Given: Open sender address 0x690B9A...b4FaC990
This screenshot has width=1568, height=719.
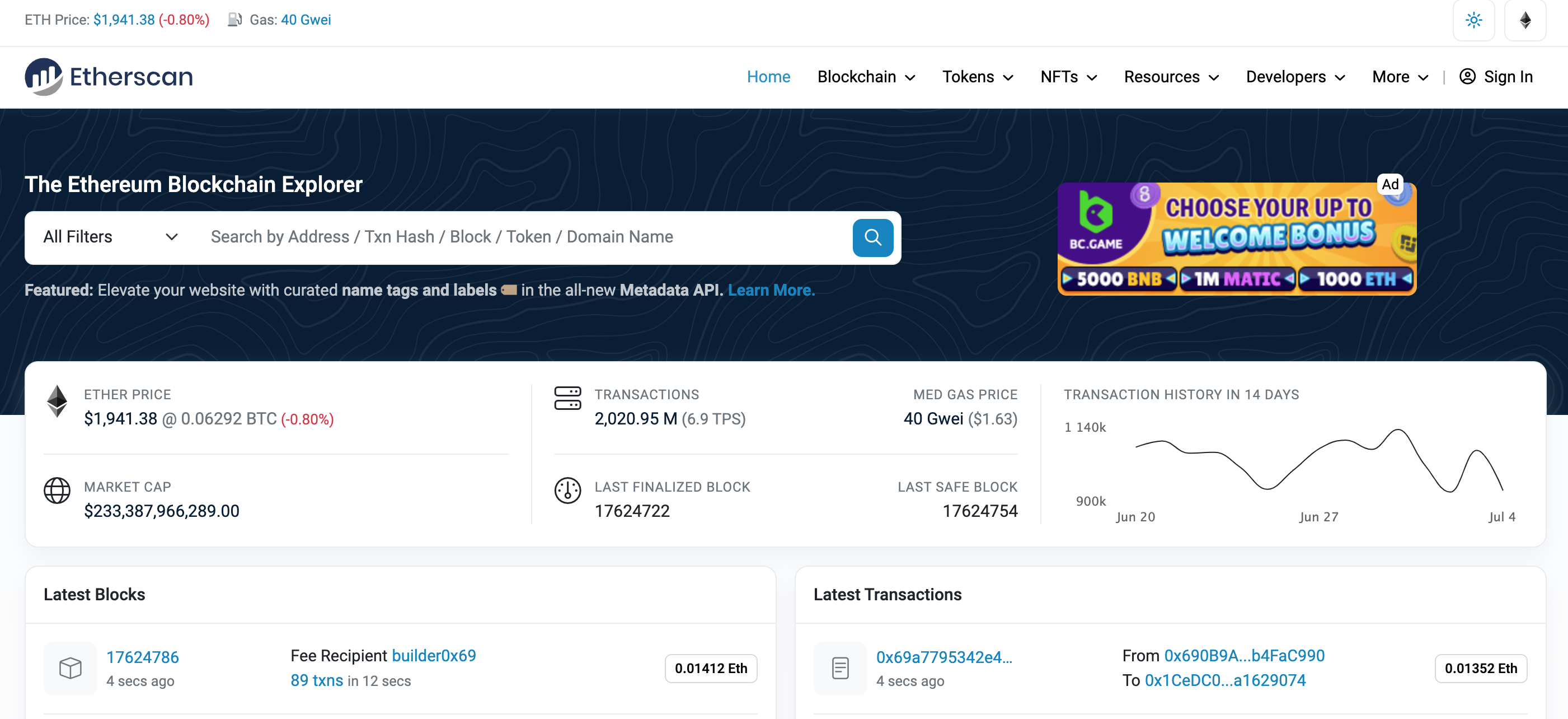Looking at the screenshot, I should [1243, 656].
